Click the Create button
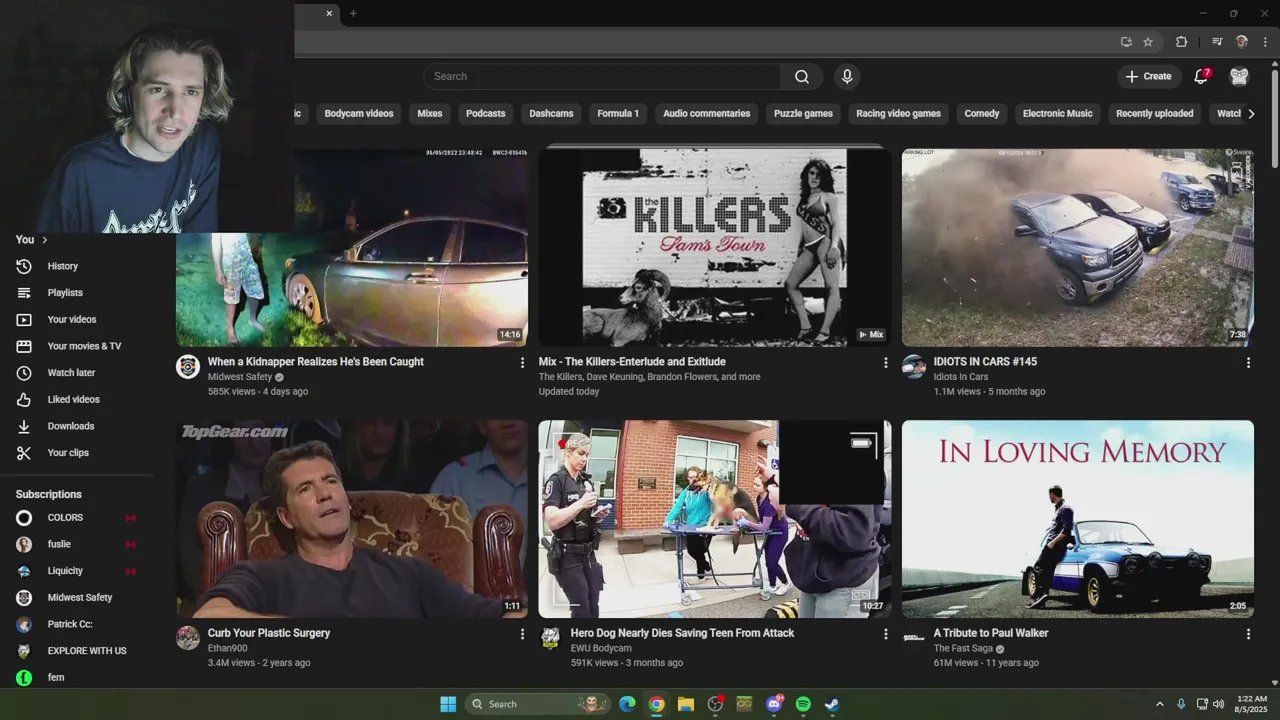The width and height of the screenshot is (1280, 720). (x=1148, y=76)
